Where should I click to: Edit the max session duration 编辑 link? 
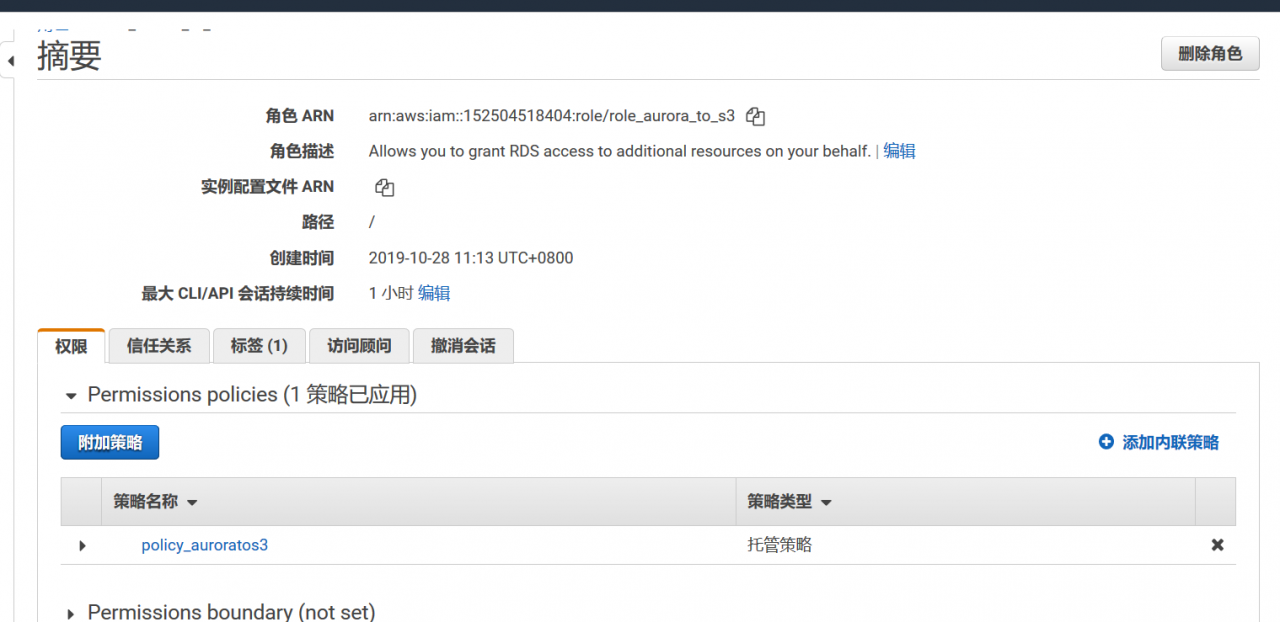pyautogui.click(x=434, y=293)
